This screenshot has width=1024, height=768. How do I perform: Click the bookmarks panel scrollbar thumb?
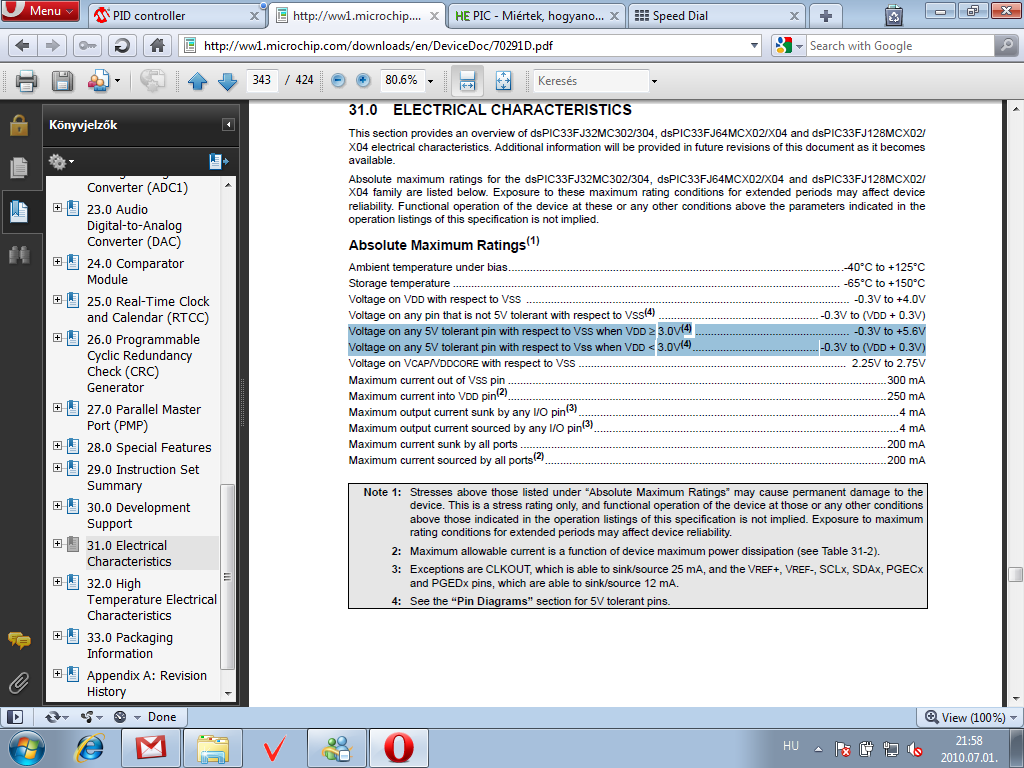(x=227, y=577)
